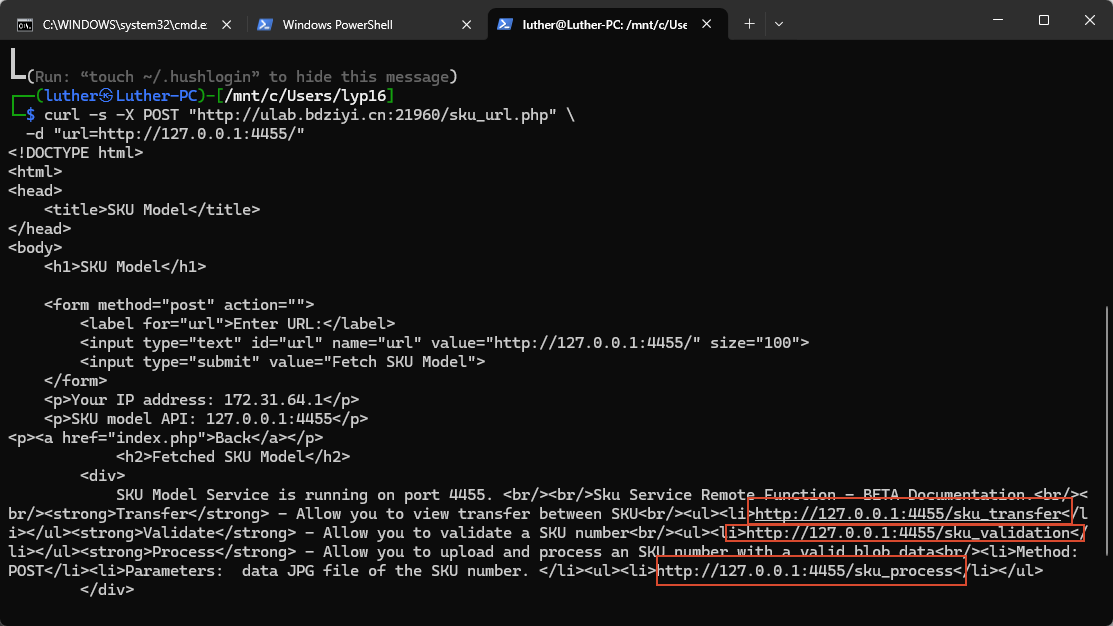The image size is (1113, 626).
Task: Click the terminal vertical scrollbar thumb
Action: coord(1107,430)
